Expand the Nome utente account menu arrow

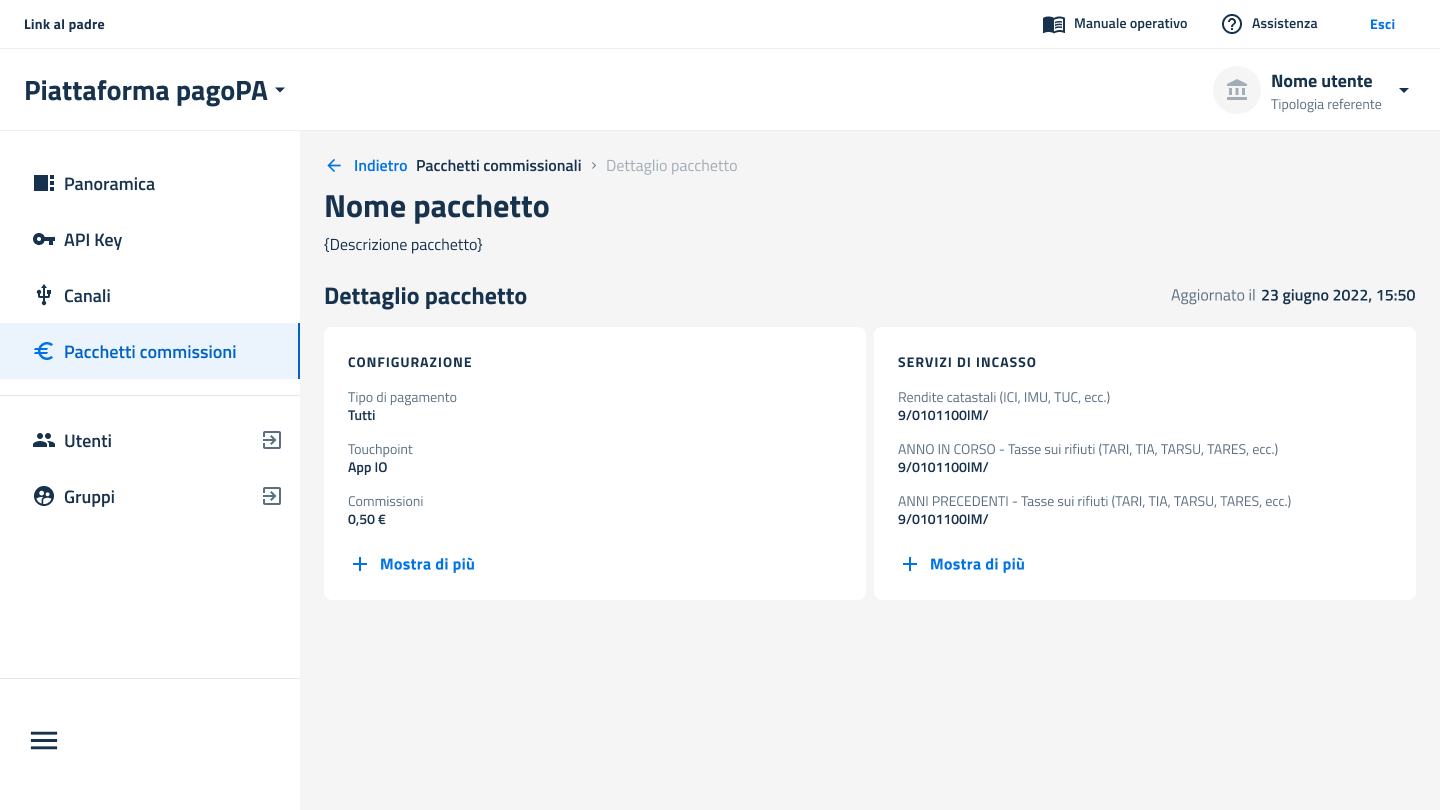(1403, 90)
